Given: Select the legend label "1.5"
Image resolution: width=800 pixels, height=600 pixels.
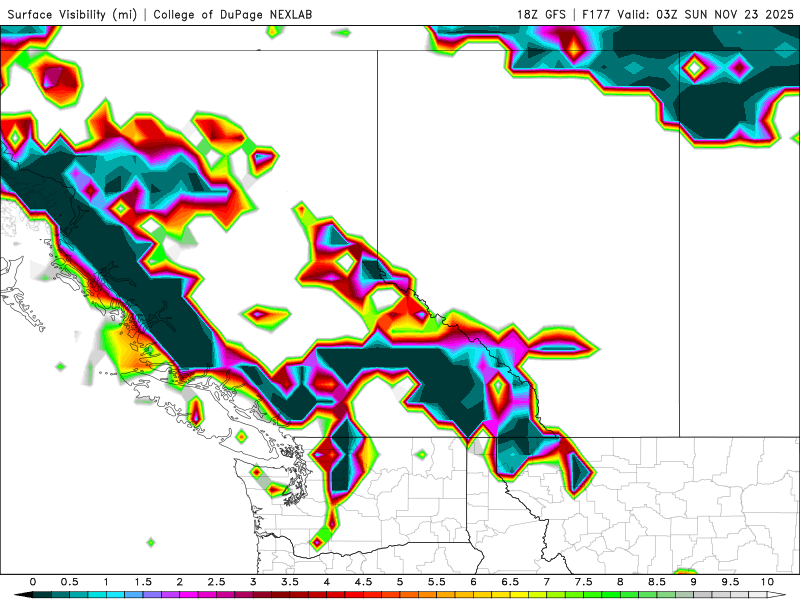Looking at the screenshot, I should [x=143, y=582].
